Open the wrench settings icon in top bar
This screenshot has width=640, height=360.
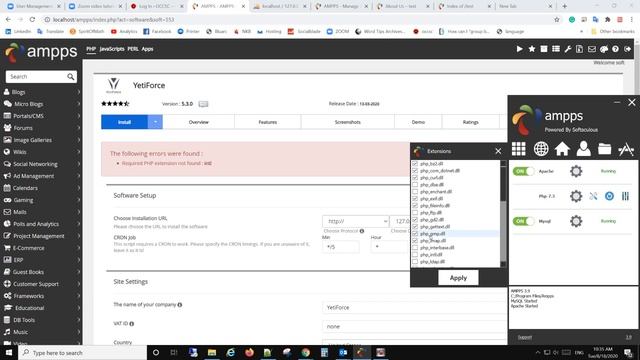(x=568, y=49)
